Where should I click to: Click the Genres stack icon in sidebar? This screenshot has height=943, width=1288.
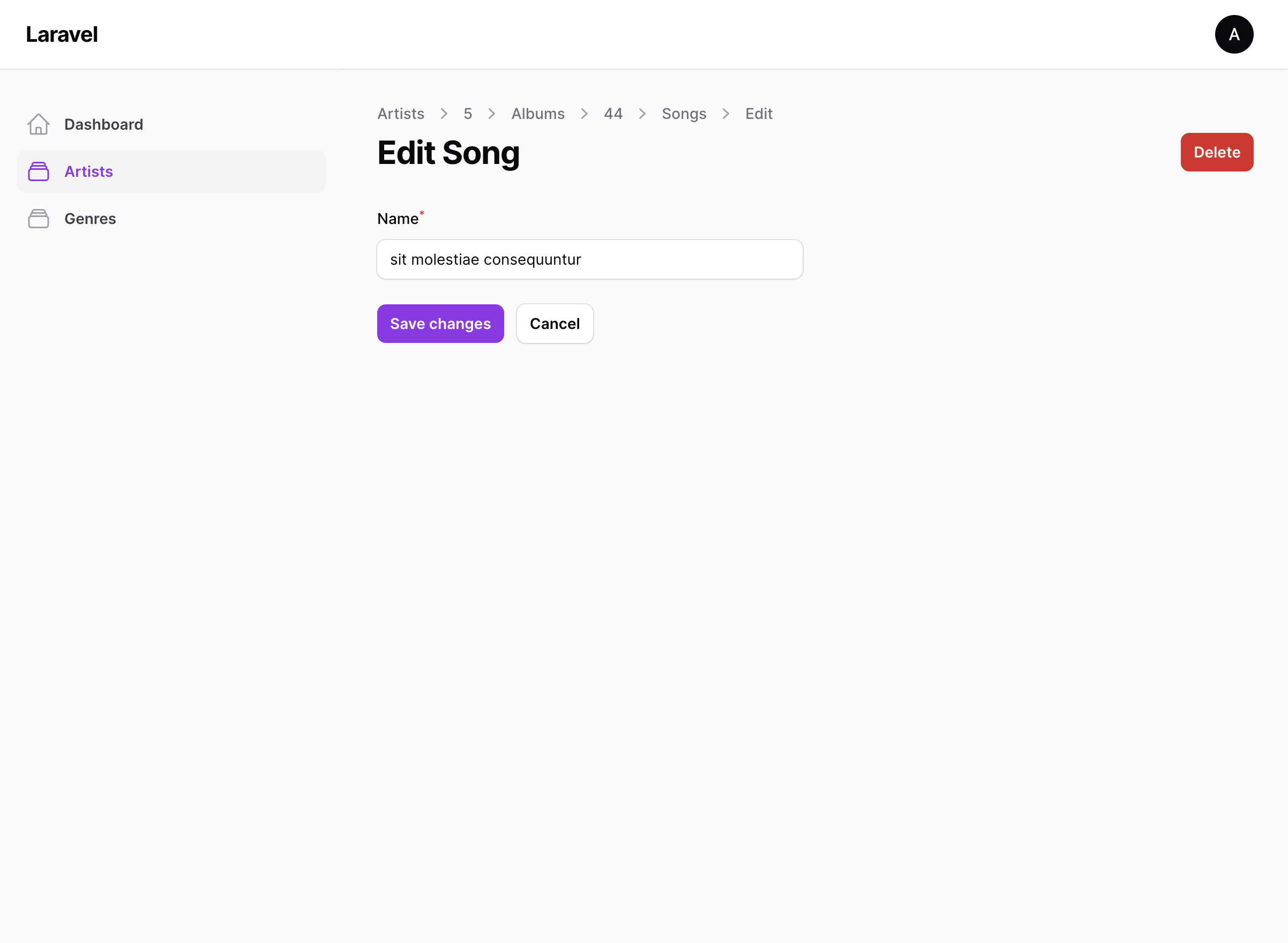click(38, 219)
